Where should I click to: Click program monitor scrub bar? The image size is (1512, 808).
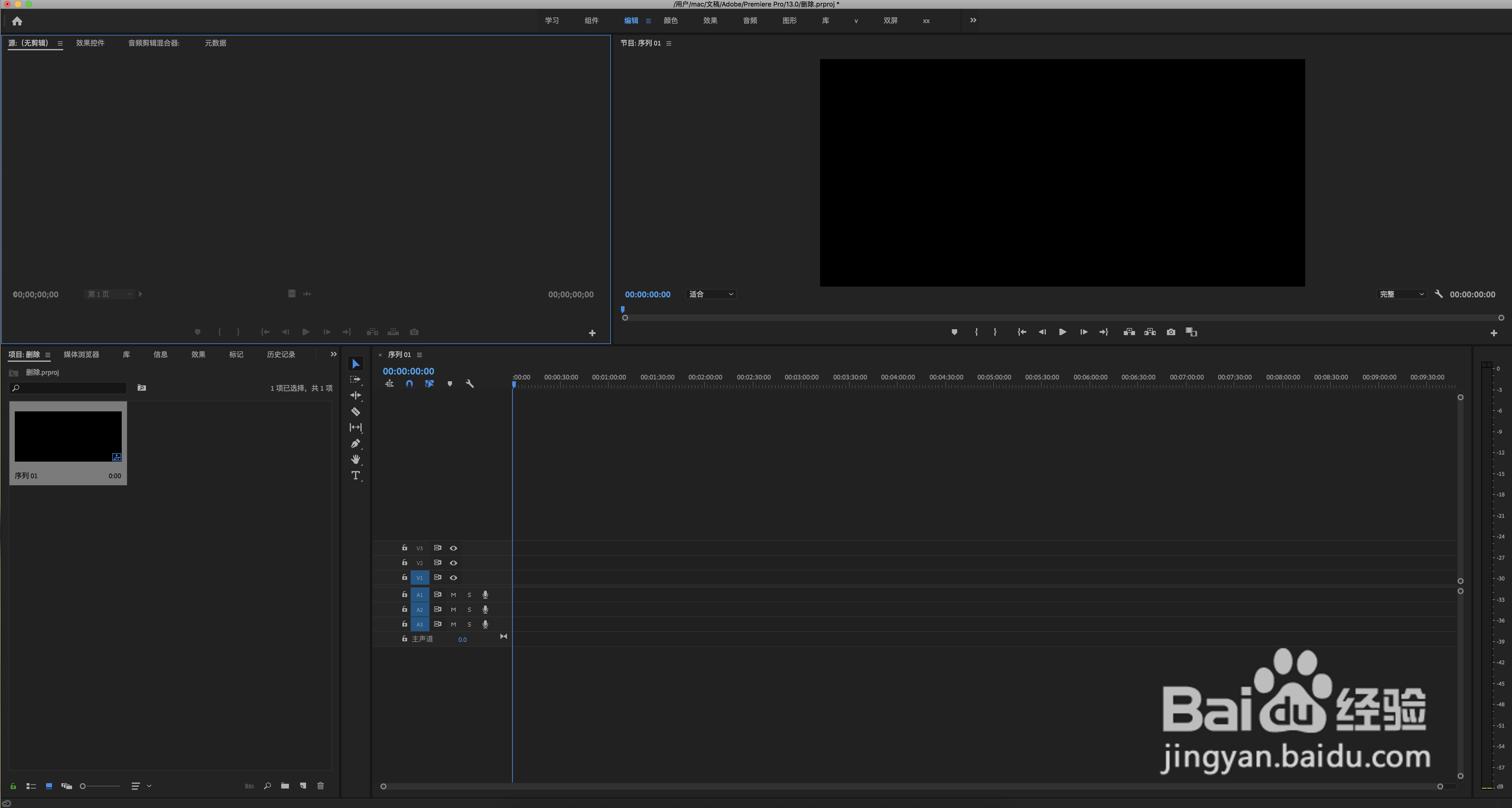pyautogui.click(x=1063, y=318)
